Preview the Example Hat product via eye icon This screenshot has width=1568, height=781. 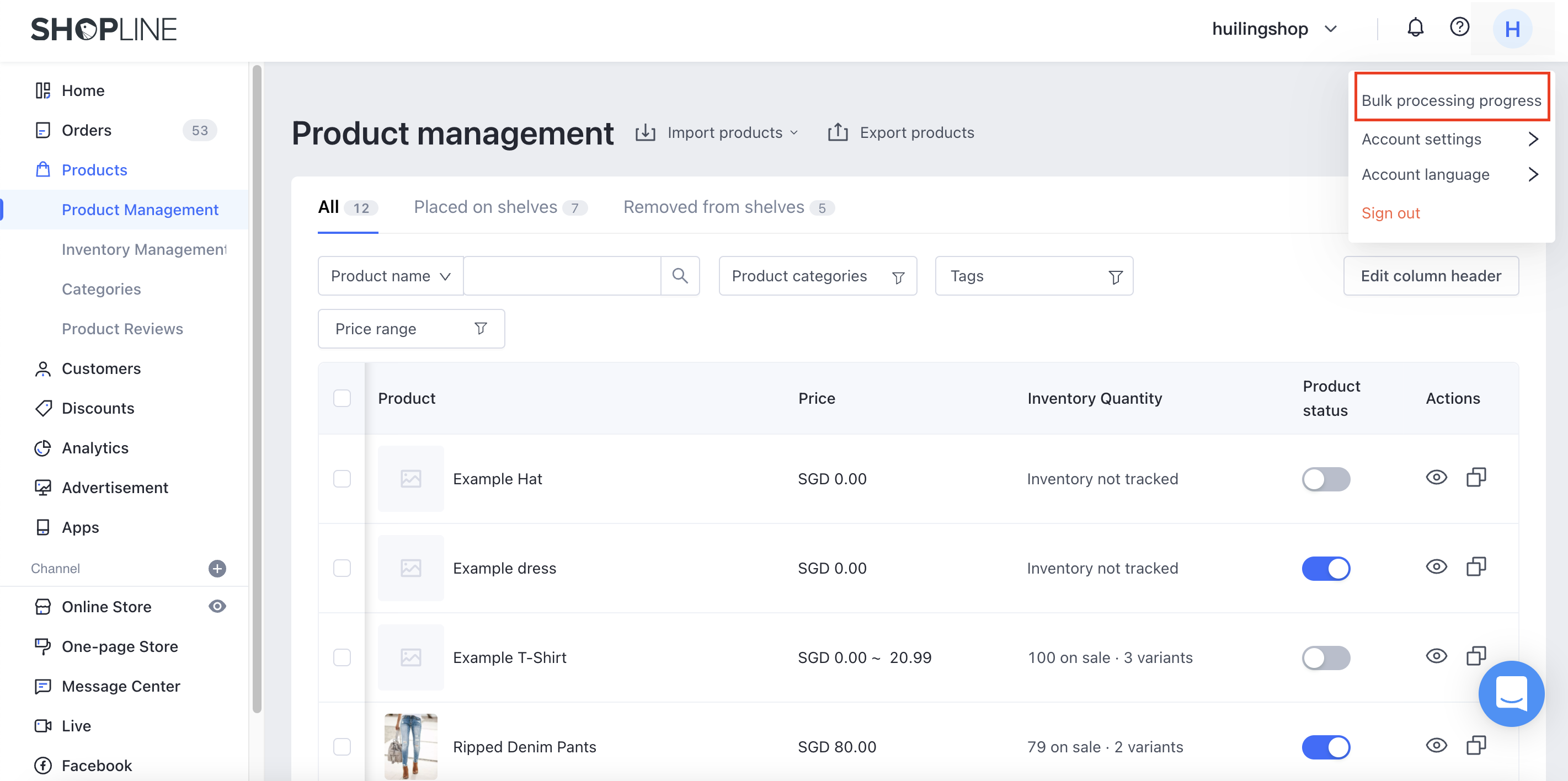1436,477
